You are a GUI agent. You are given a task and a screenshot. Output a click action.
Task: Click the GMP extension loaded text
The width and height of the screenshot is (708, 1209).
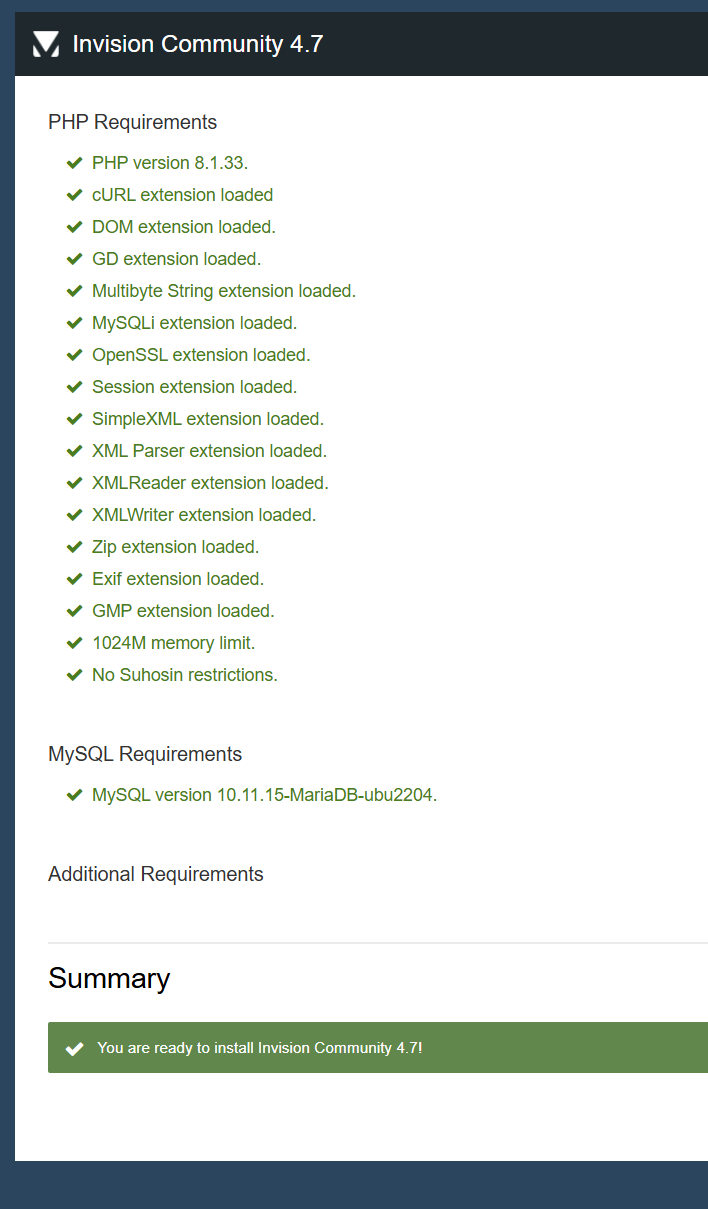183,611
